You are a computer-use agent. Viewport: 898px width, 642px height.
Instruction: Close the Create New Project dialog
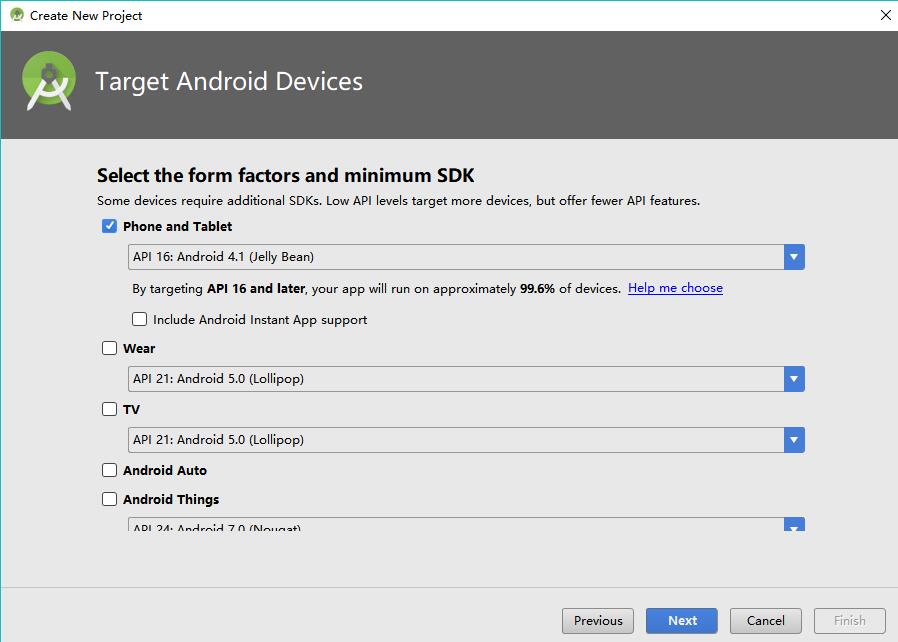[x=885, y=15]
